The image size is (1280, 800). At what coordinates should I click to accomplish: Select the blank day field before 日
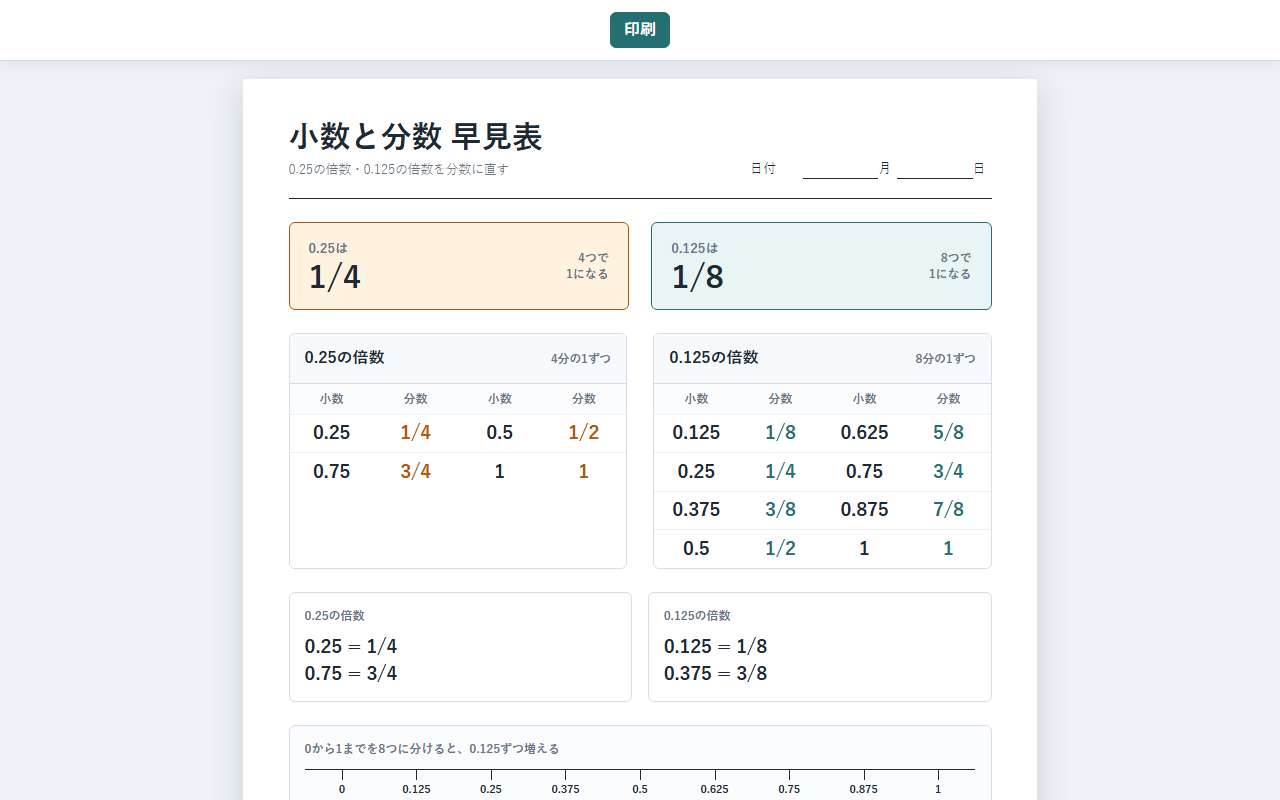pyautogui.click(x=935, y=169)
